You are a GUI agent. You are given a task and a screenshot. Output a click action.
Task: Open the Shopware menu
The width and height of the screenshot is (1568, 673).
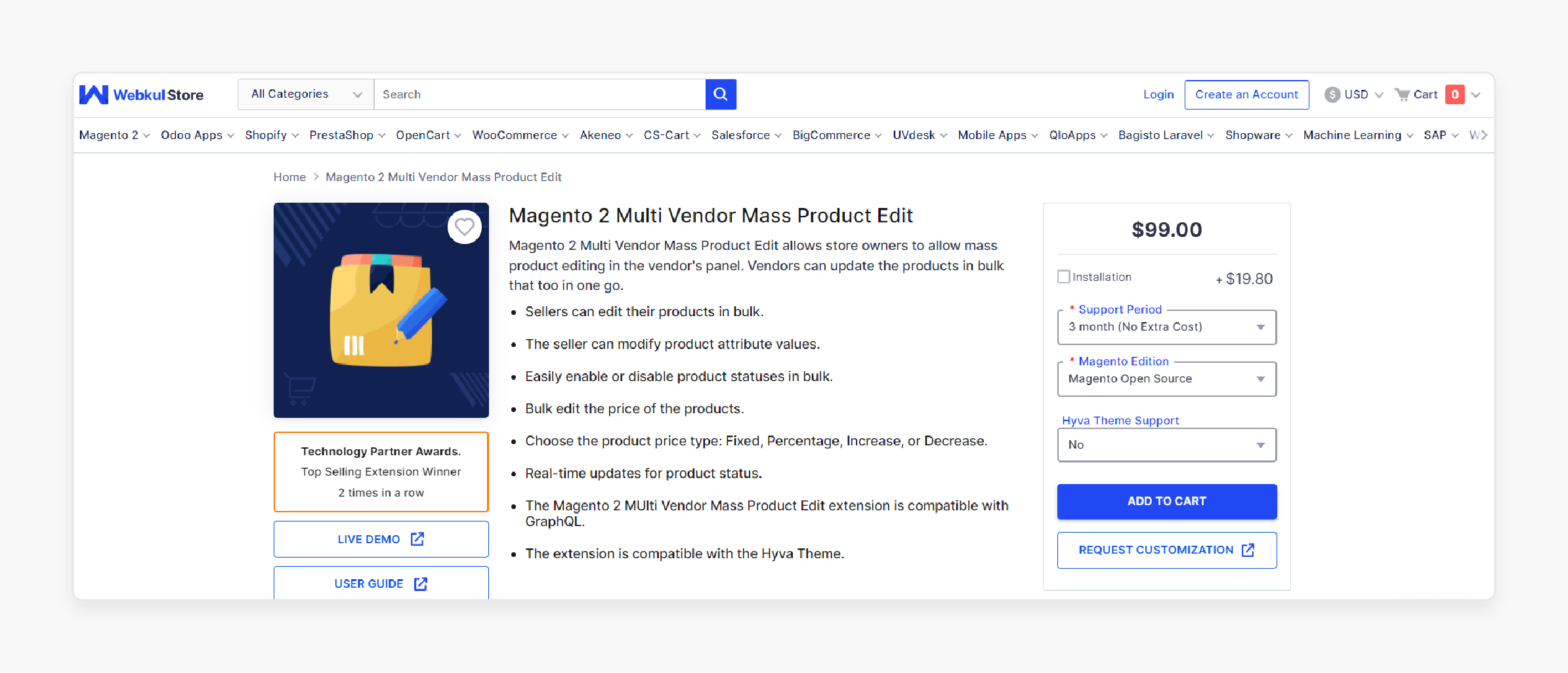pos(1259,135)
